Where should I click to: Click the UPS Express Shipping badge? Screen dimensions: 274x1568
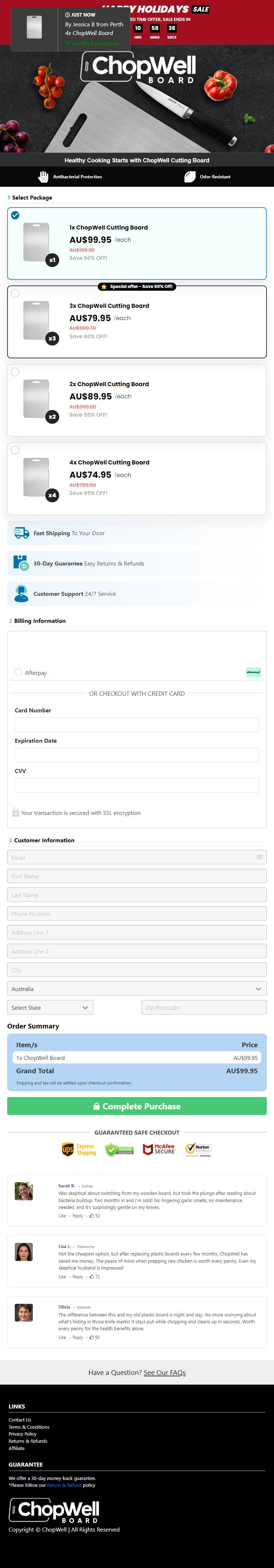click(x=79, y=1149)
